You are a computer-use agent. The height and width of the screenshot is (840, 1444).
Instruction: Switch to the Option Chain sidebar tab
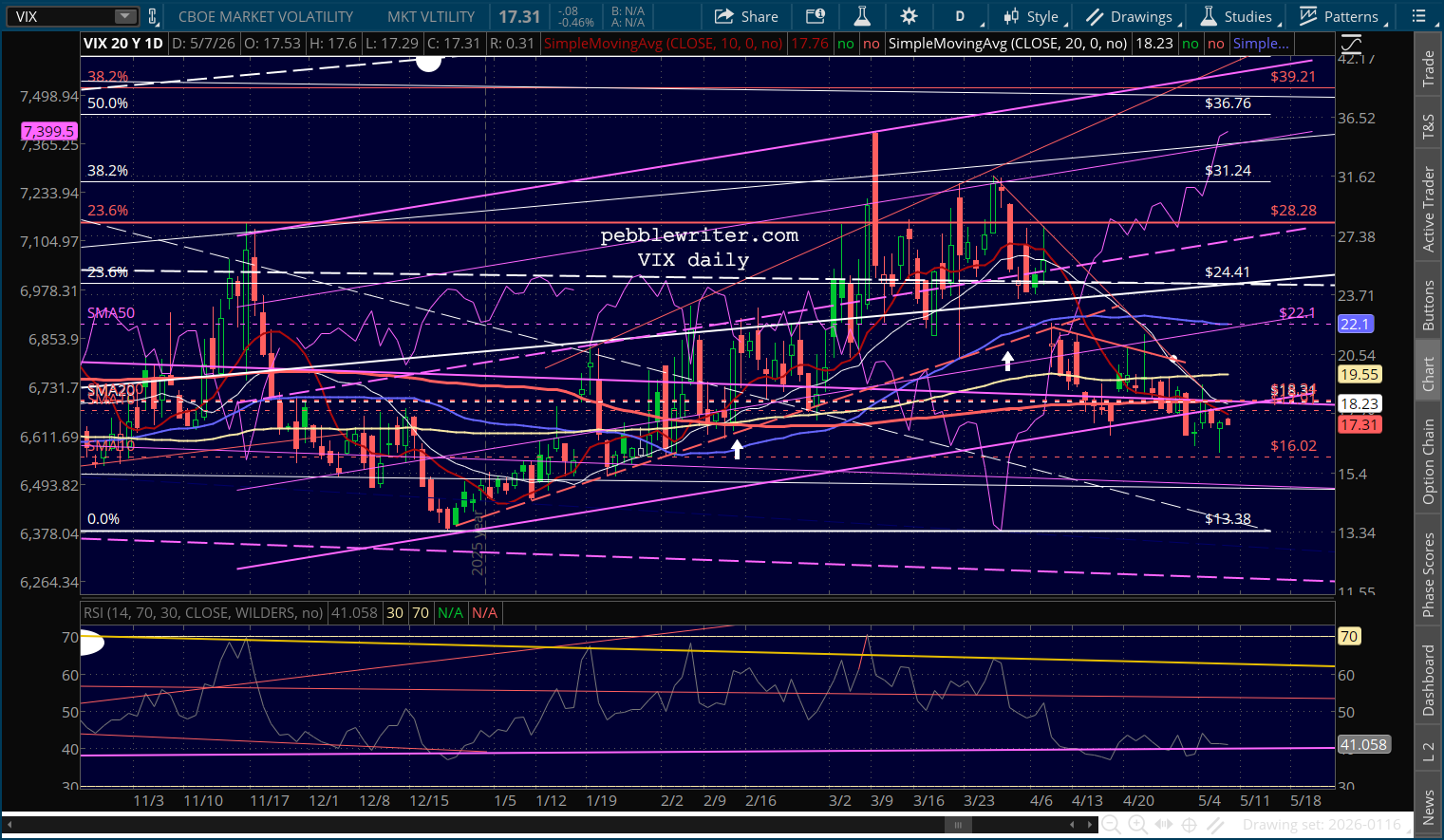point(1428,460)
